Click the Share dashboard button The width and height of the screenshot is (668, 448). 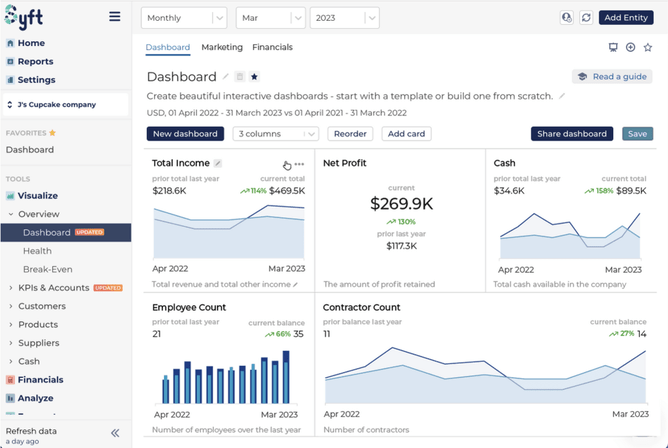coord(571,134)
